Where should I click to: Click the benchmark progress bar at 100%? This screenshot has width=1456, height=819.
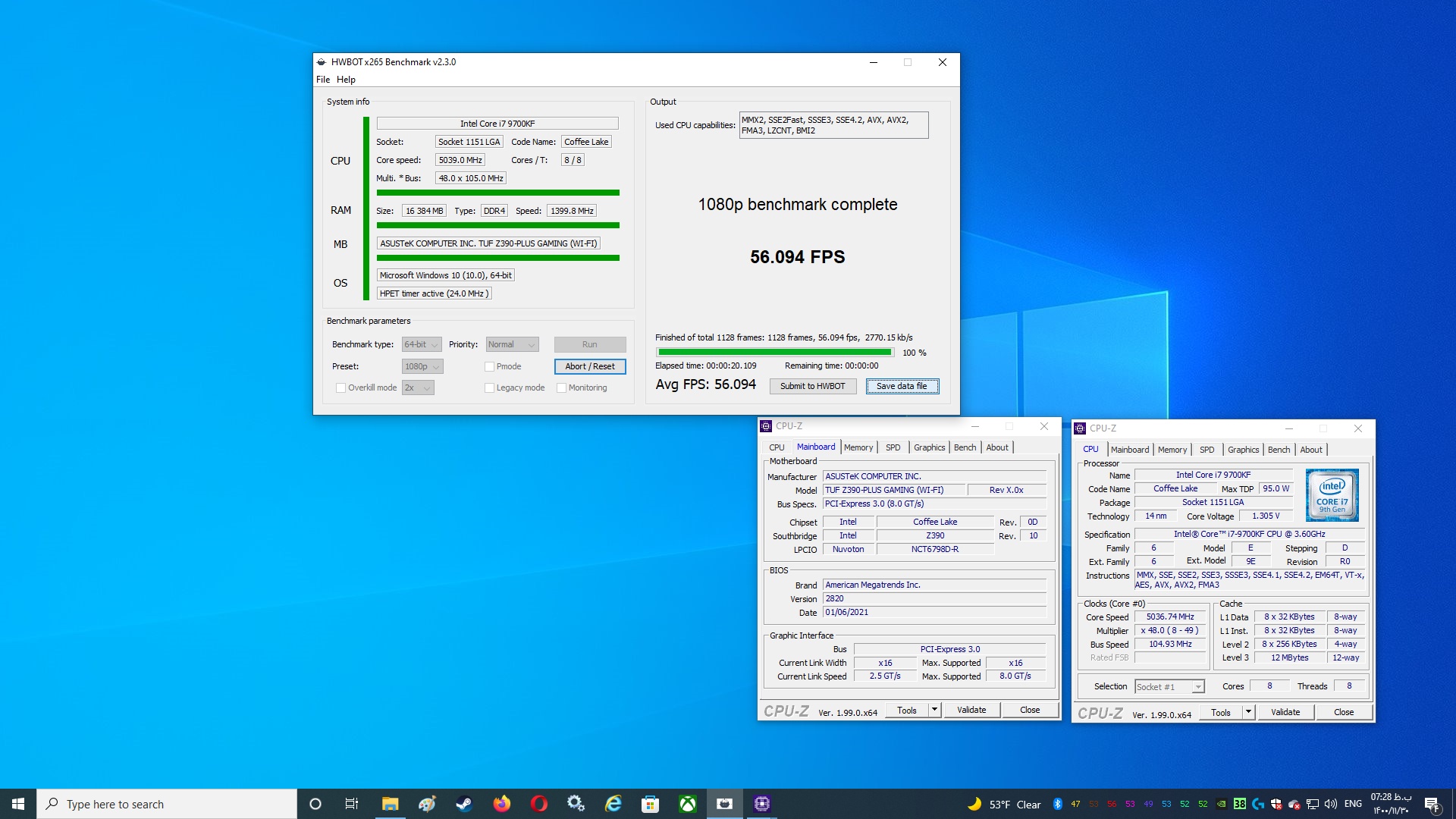click(775, 352)
